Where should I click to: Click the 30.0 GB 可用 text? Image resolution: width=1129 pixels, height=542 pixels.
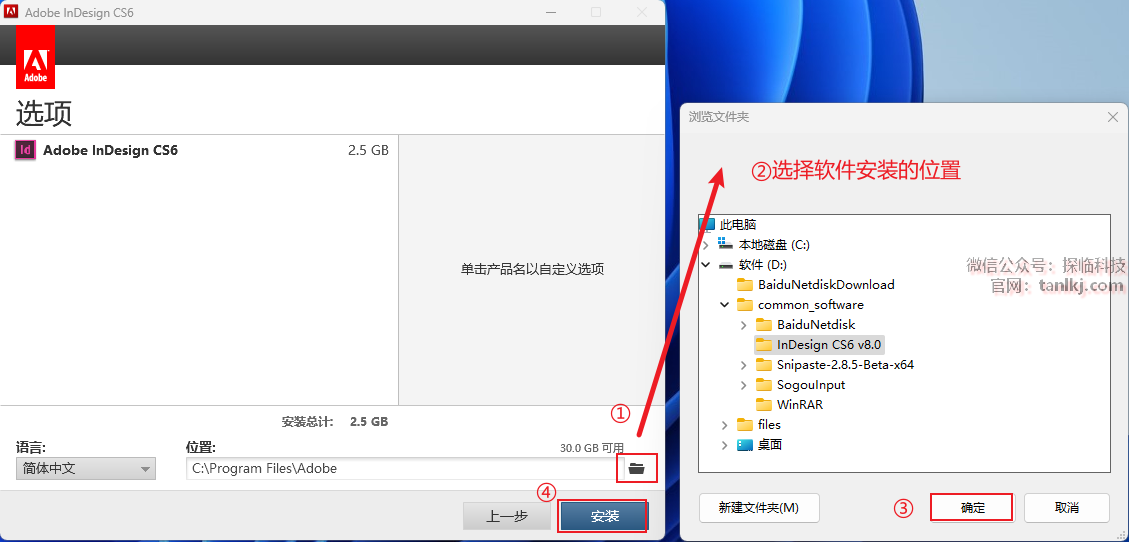pyautogui.click(x=592, y=448)
